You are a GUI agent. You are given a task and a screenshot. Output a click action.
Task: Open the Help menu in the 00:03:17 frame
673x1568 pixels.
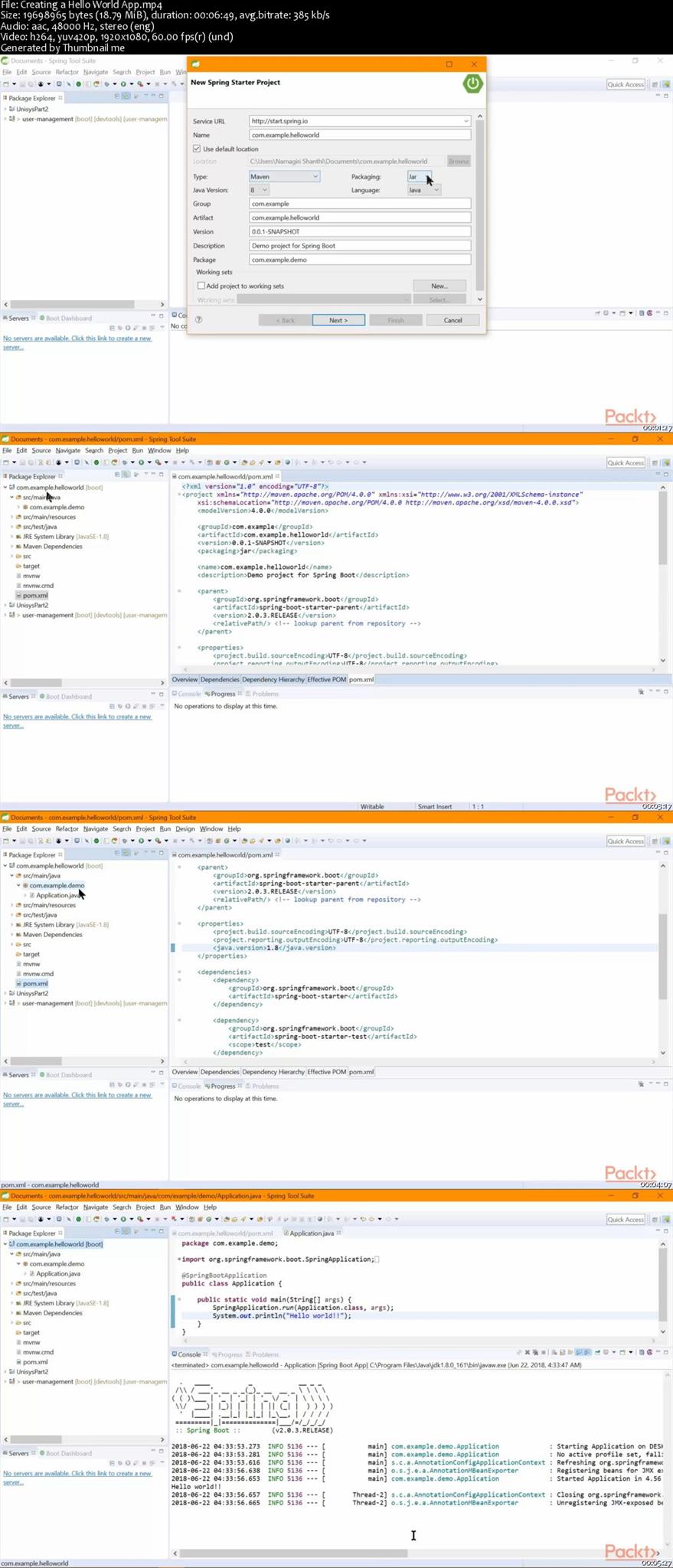(182, 450)
